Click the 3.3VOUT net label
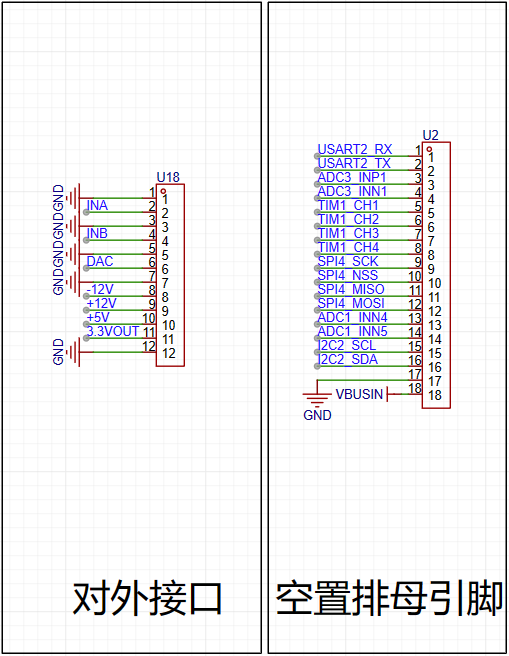The width and height of the screenshot is (509, 656). pos(113,331)
